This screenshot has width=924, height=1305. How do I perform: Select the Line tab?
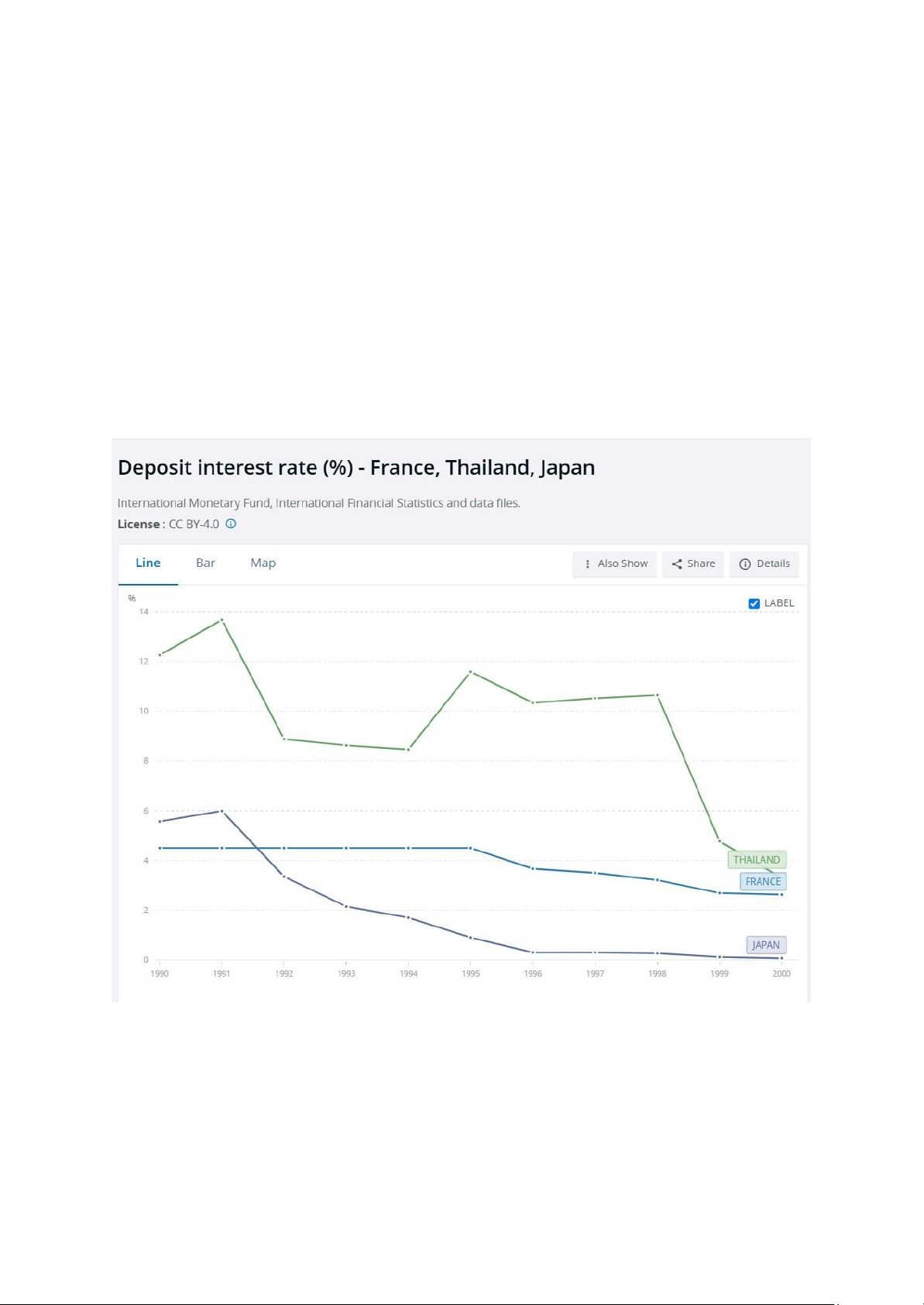(148, 563)
